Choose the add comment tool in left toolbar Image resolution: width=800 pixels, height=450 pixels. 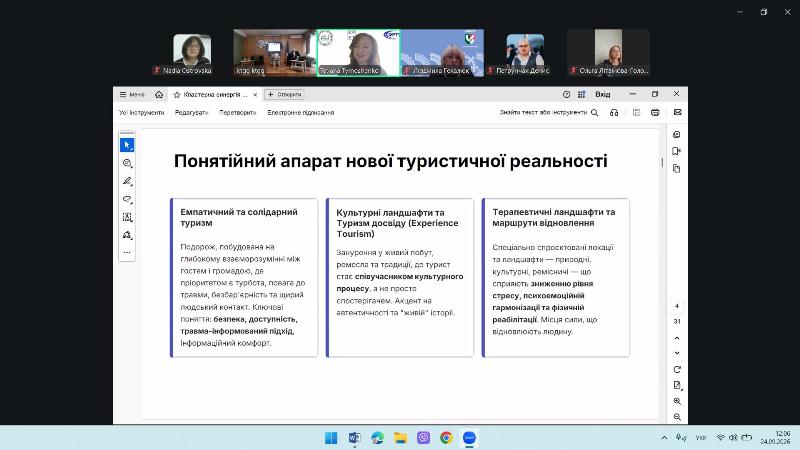point(127,163)
